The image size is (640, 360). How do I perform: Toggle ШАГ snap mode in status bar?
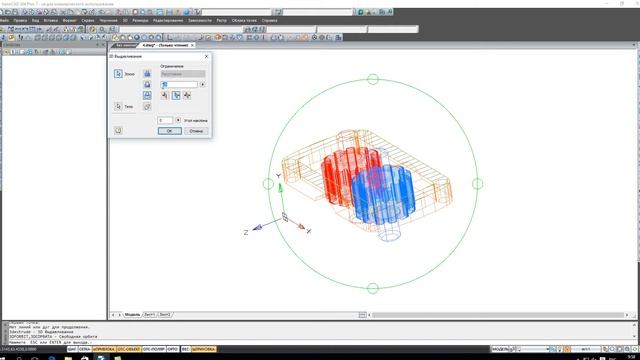[72, 349]
